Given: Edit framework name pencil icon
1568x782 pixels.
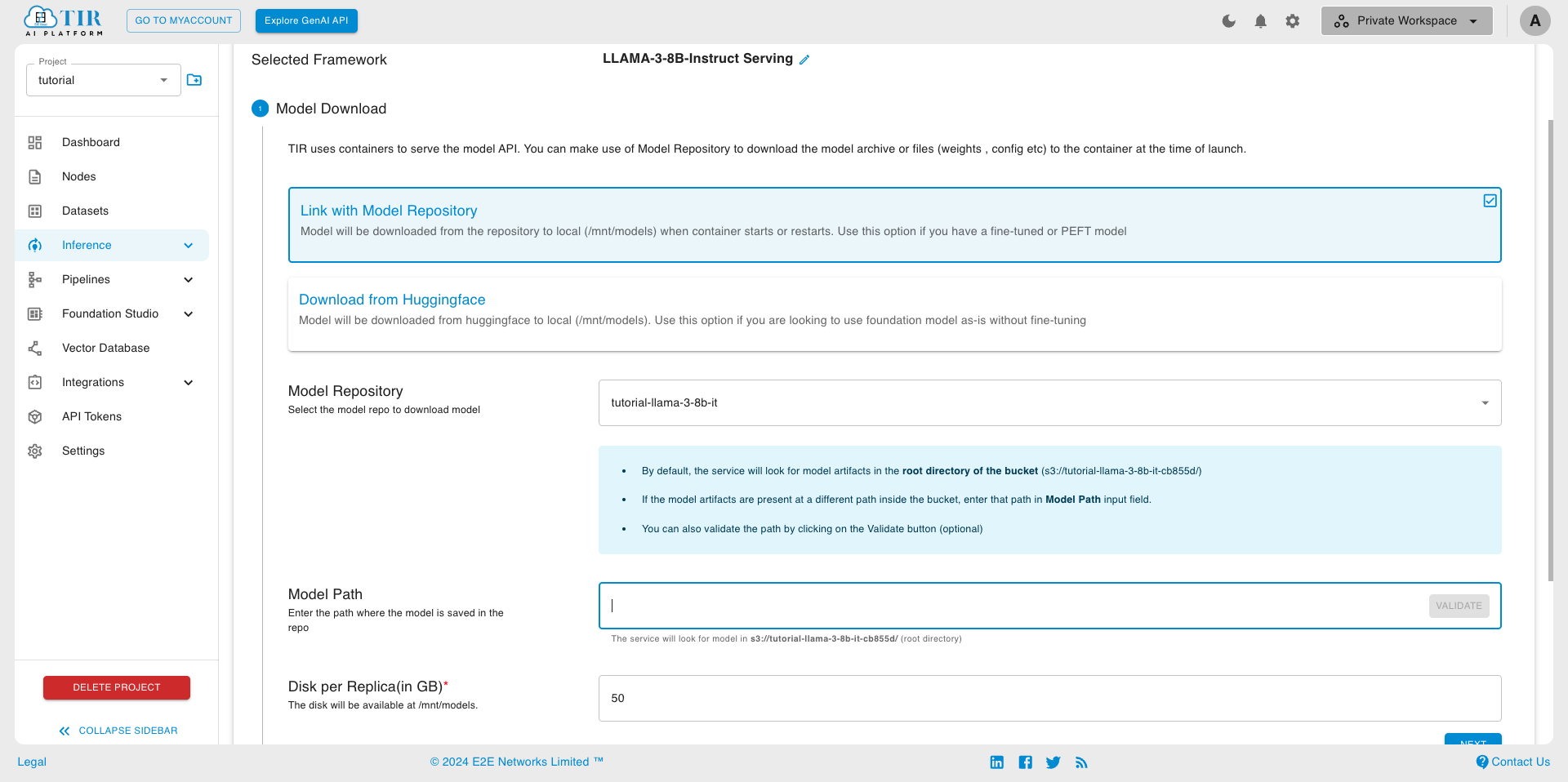Looking at the screenshot, I should [x=804, y=60].
